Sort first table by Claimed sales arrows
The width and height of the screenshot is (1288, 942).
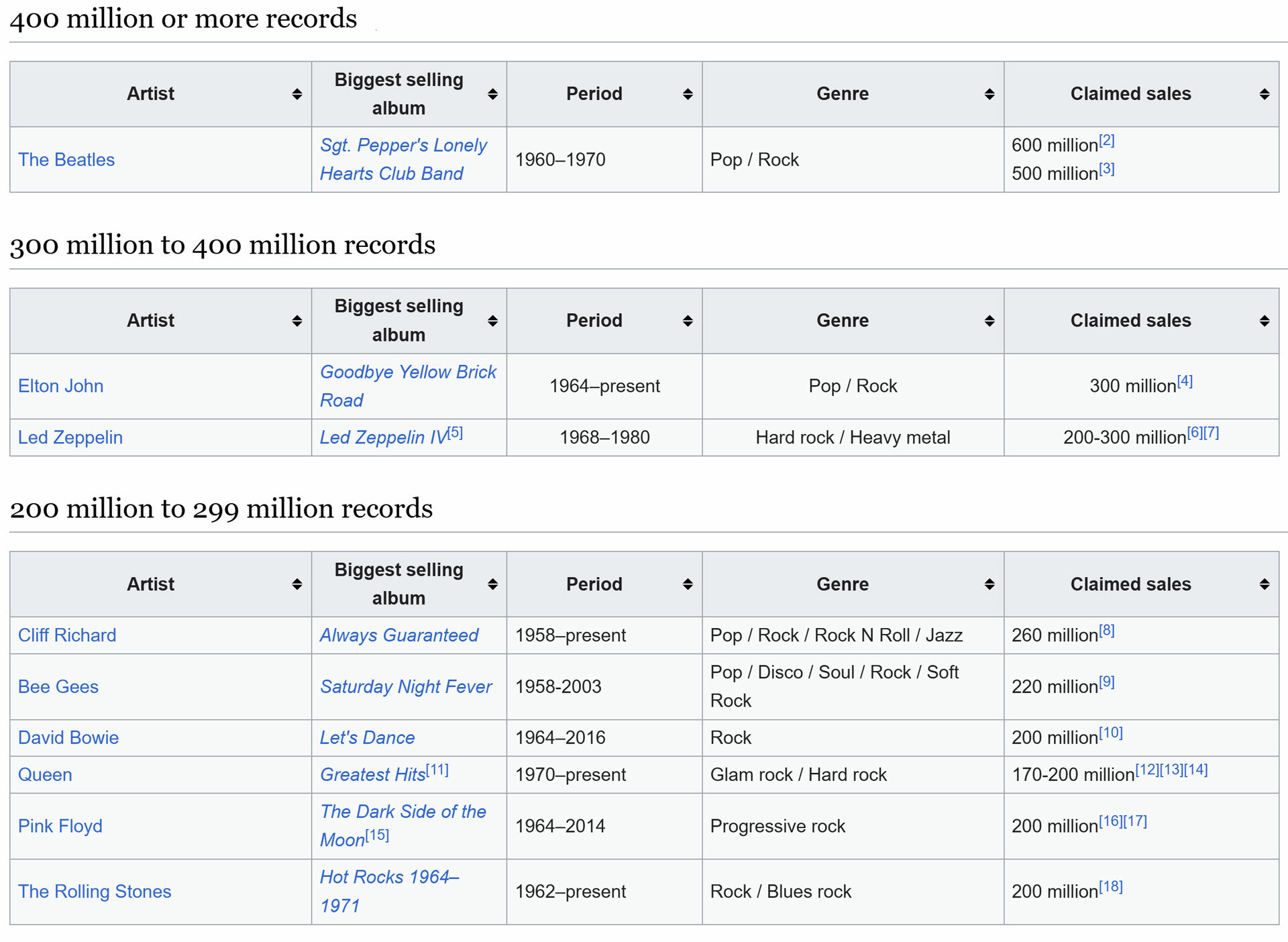coord(1265,94)
